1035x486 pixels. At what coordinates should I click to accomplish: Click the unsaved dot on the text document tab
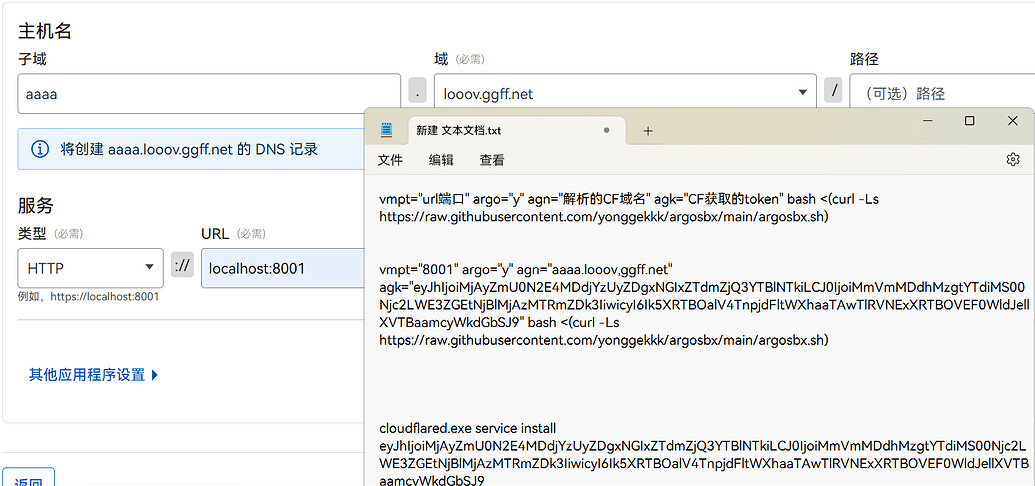click(x=606, y=130)
